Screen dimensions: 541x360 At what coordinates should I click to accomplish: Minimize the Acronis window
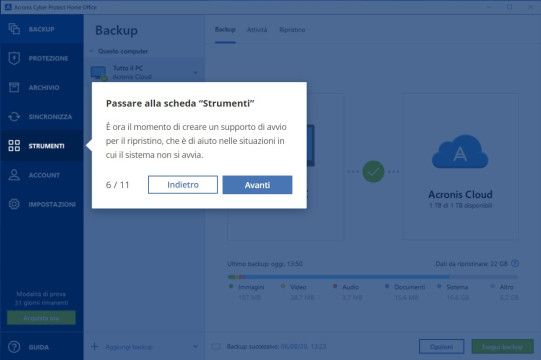489,7
